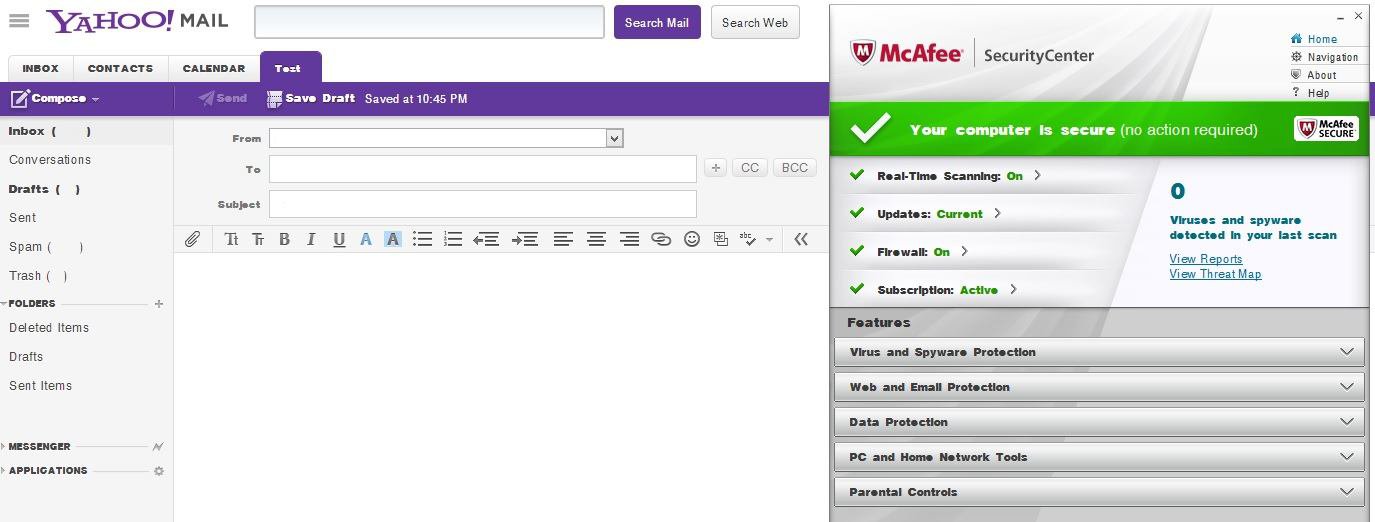Open the hamburger menu beside Yahoo logo

click(19, 21)
